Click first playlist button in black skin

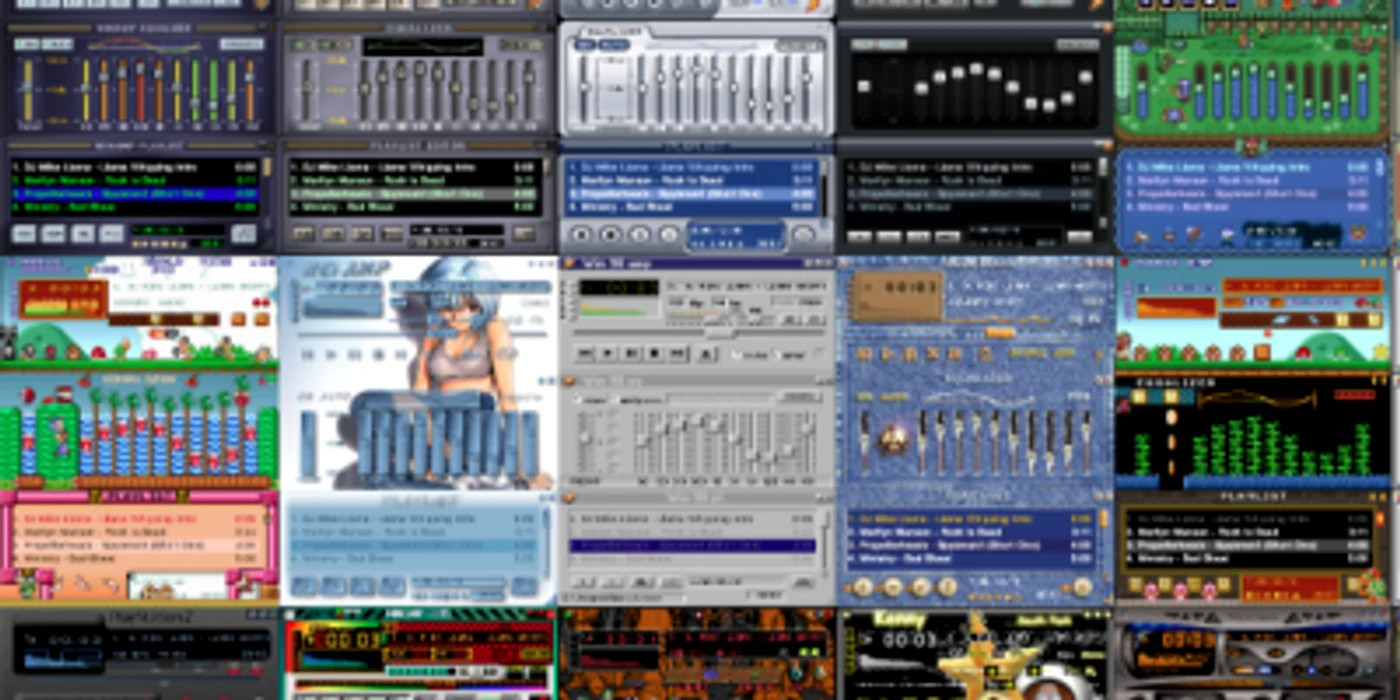click(x=859, y=237)
